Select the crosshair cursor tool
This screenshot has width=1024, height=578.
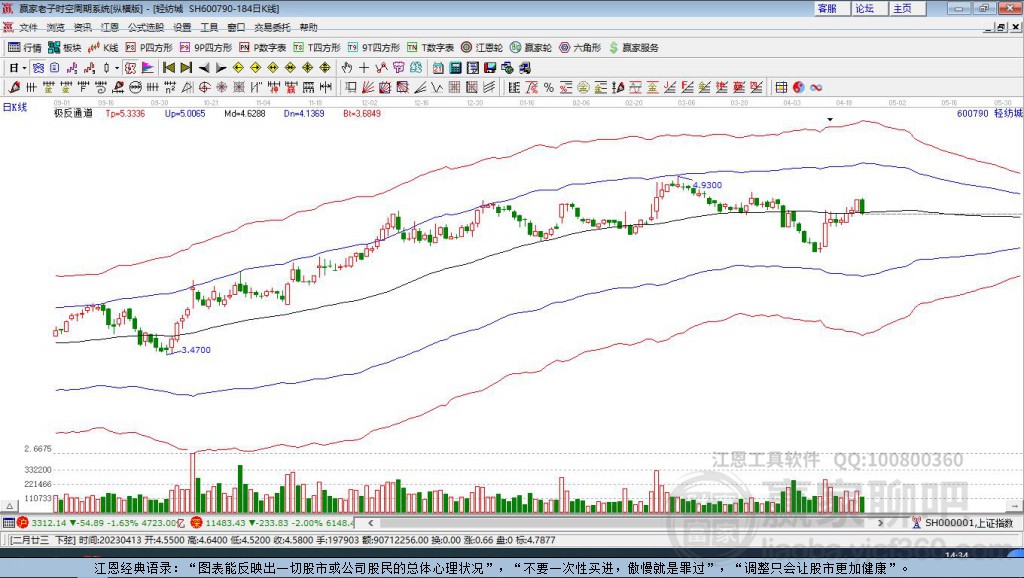(x=364, y=68)
